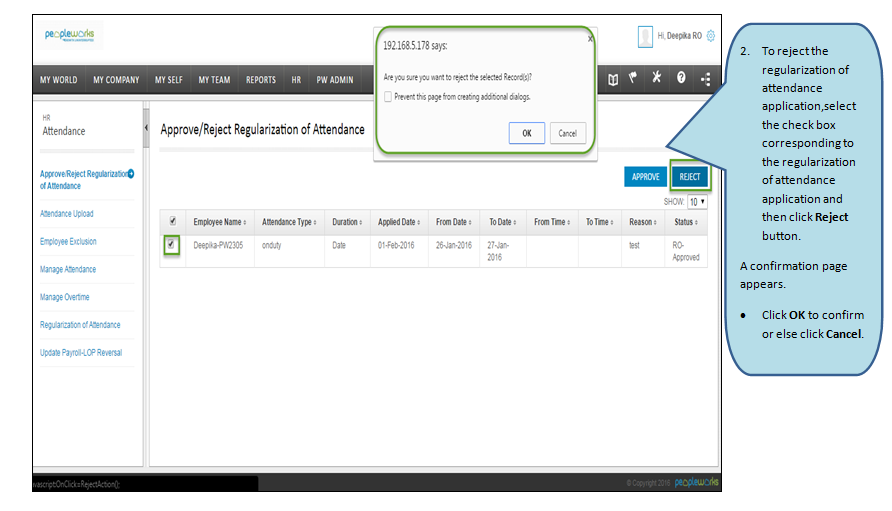Close the confirmation dialog with X

point(590,39)
